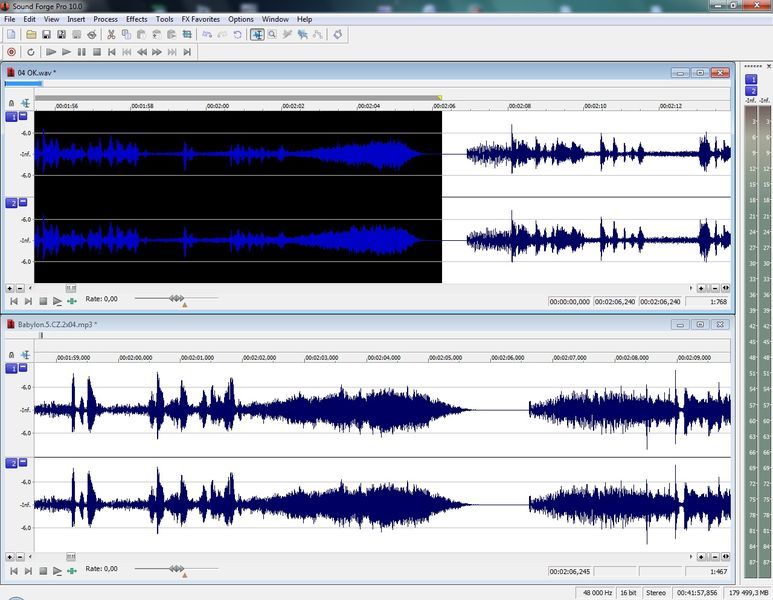Click the edit tool selector in Babylon.5.CZ.2x04.mp3 window
This screenshot has width=773, height=600.
[25, 354]
